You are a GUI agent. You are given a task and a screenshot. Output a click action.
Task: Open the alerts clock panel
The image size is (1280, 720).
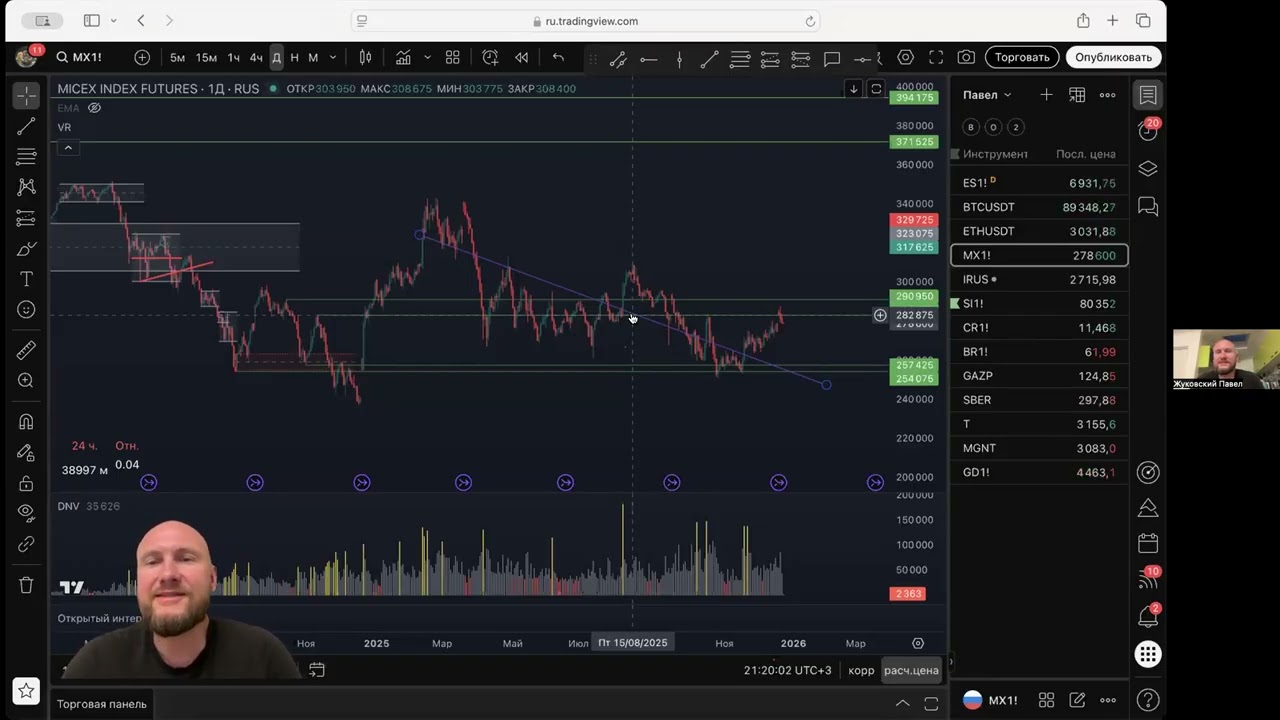tap(1148, 131)
